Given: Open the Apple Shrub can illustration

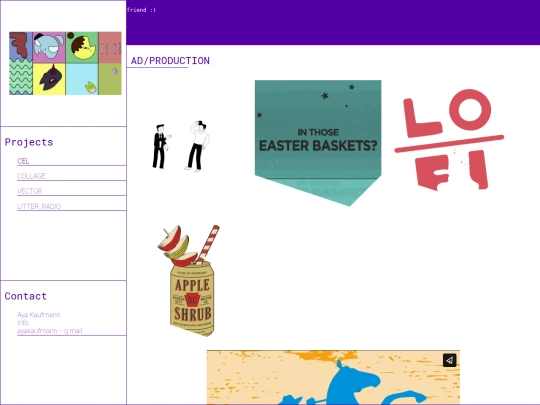Looking at the screenshot, I should [190, 281].
